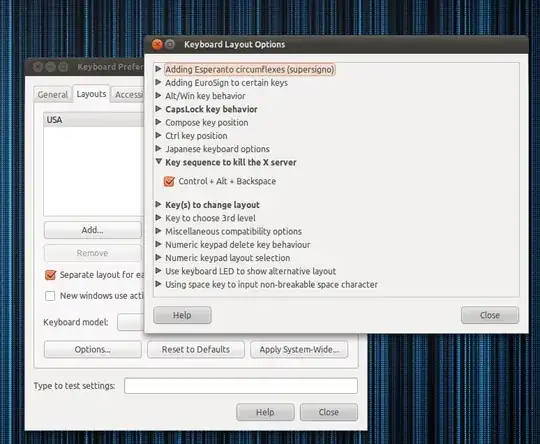This screenshot has width=540, height=444.
Task: Expand the Ctrl key position triangle
Action: [x=158, y=135]
